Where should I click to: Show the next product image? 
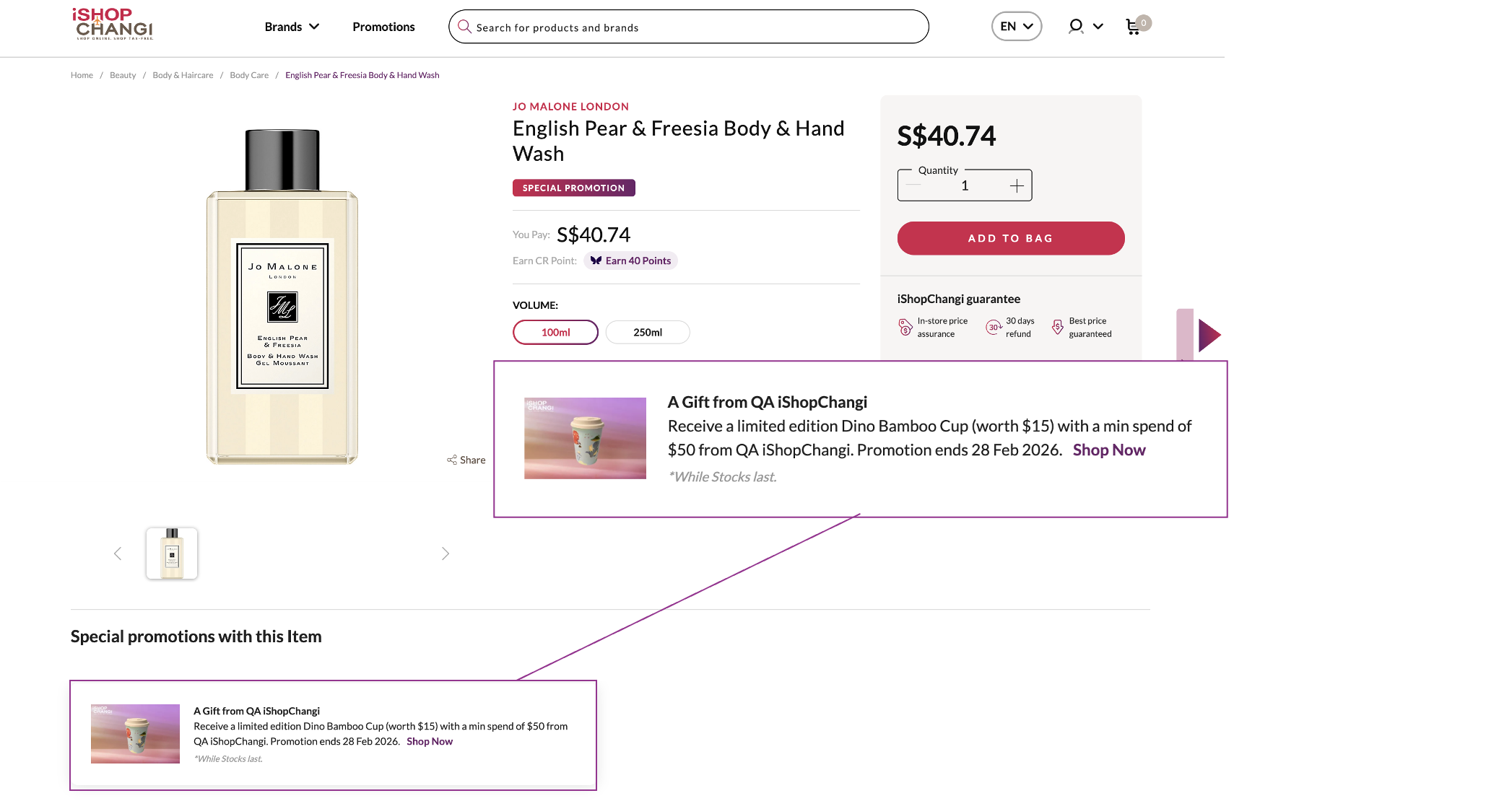(446, 553)
